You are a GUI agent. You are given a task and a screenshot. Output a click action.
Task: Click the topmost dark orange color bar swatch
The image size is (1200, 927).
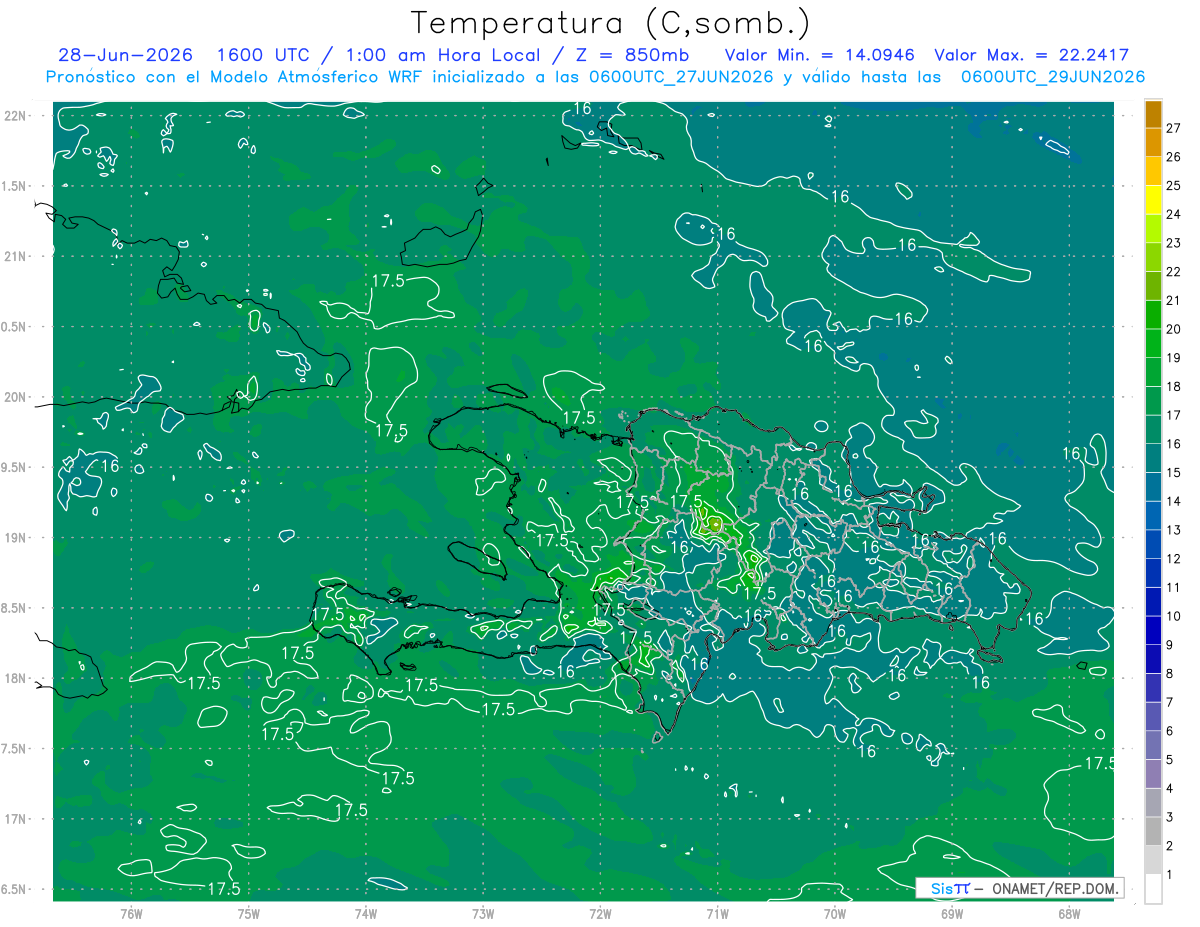(x=1153, y=113)
